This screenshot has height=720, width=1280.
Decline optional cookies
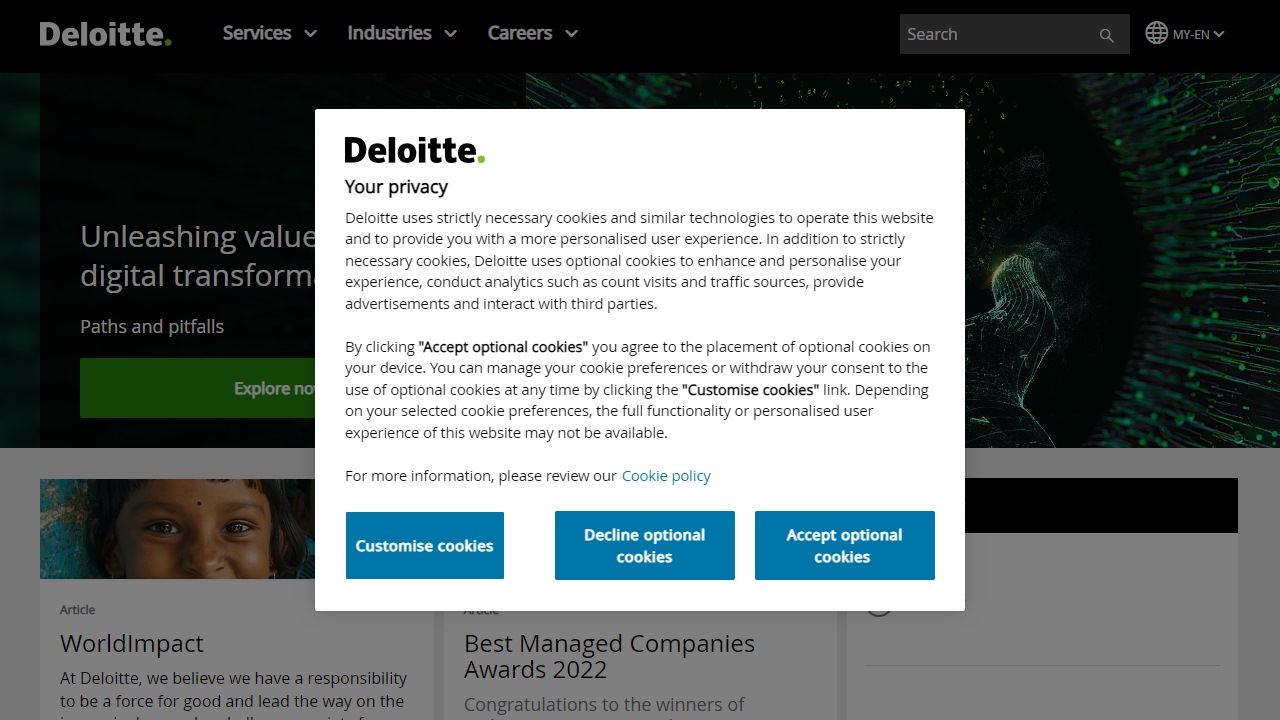pyautogui.click(x=644, y=545)
